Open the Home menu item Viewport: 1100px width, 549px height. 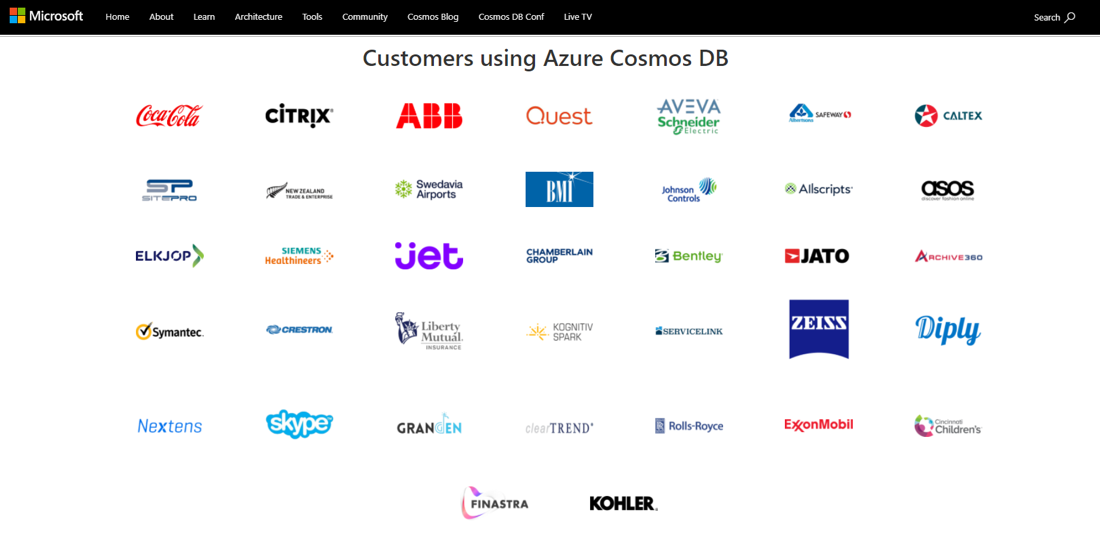tap(117, 17)
